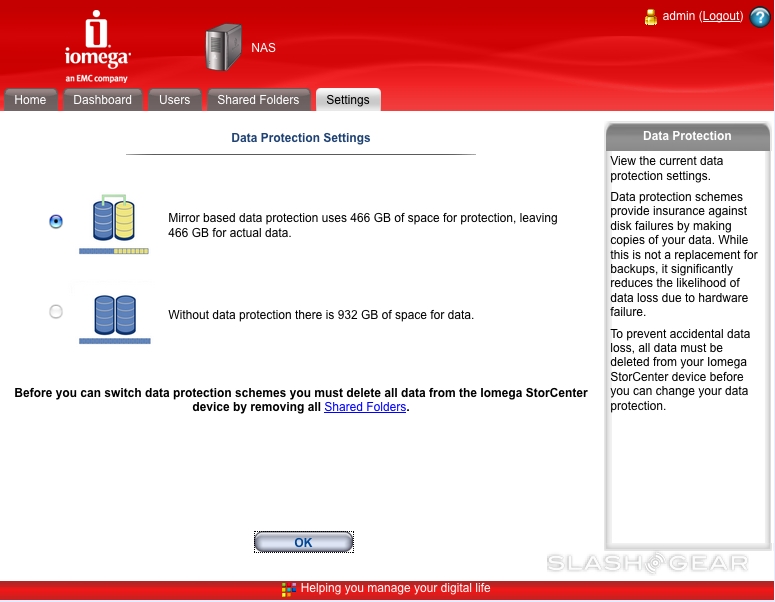Click the colorful squares footer icon
Image resolution: width=775 pixels, height=602 pixels.
pos(288,589)
